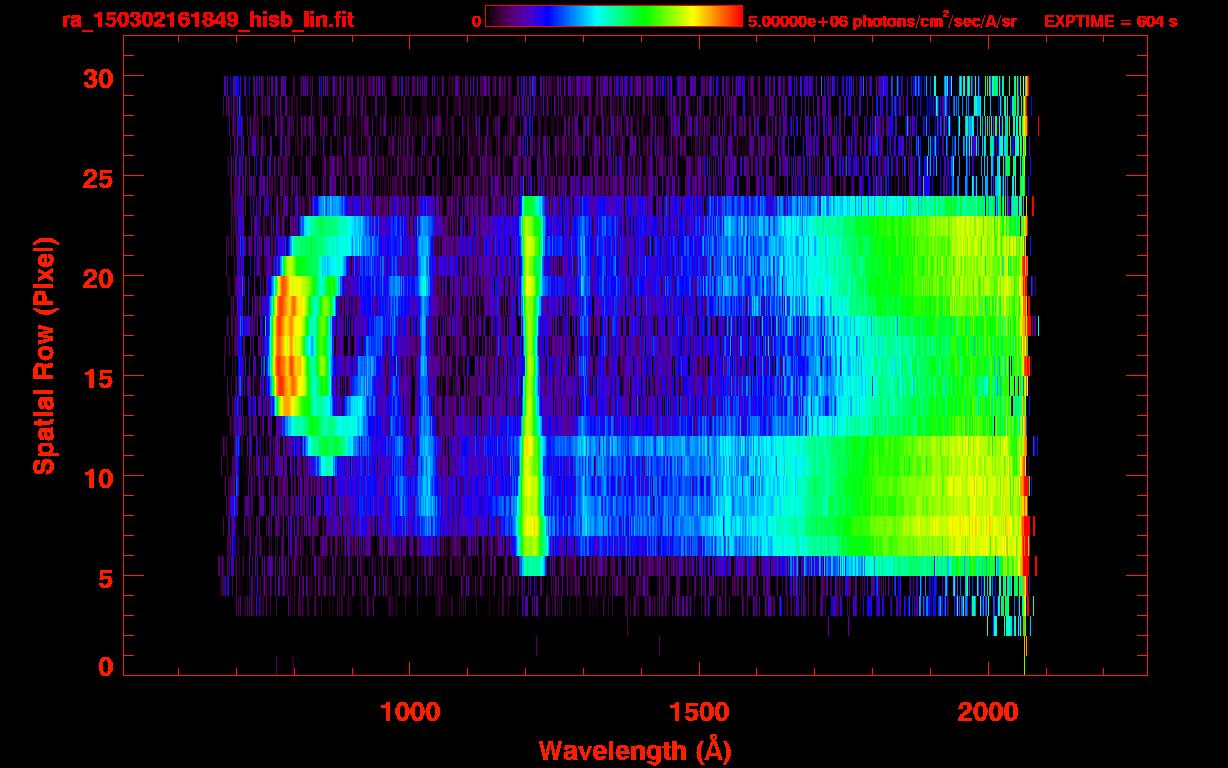Click the x-axis tick label 1500
The image size is (1228, 768).
700,711
